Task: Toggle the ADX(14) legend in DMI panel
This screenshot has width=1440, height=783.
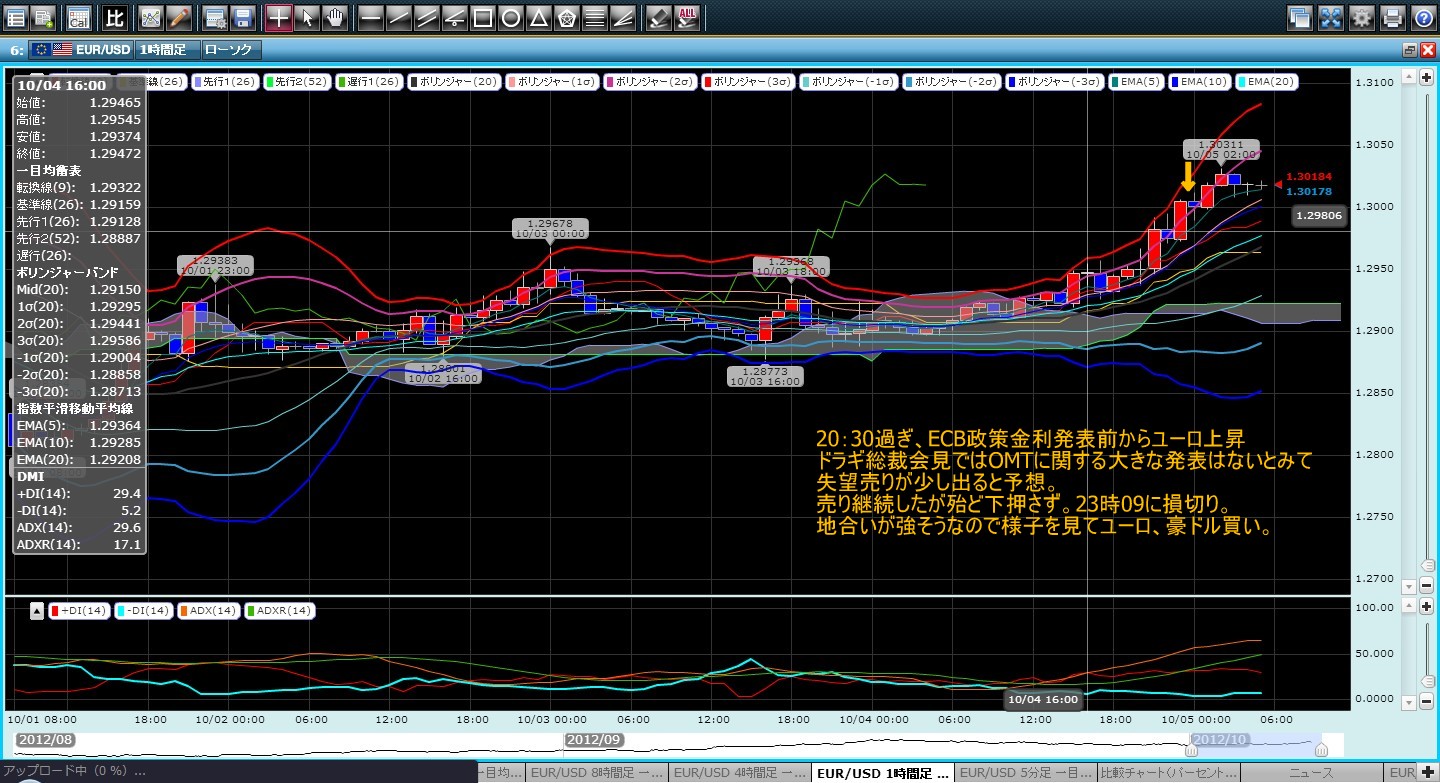Action: click(x=208, y=610)
